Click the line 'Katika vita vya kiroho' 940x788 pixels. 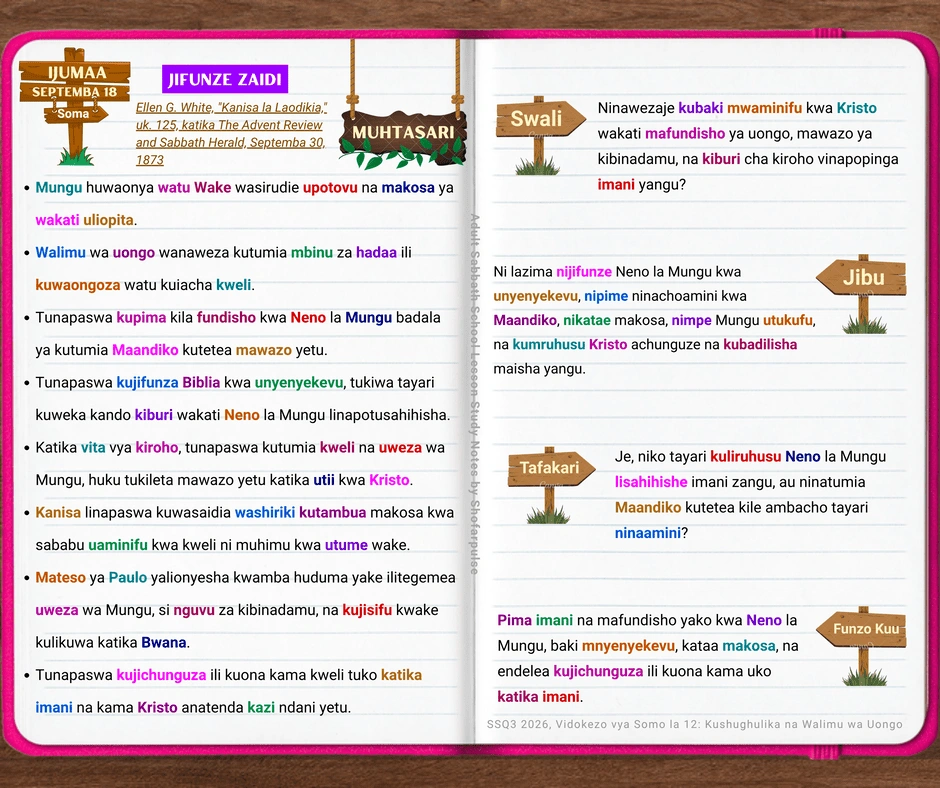[240, 447]
